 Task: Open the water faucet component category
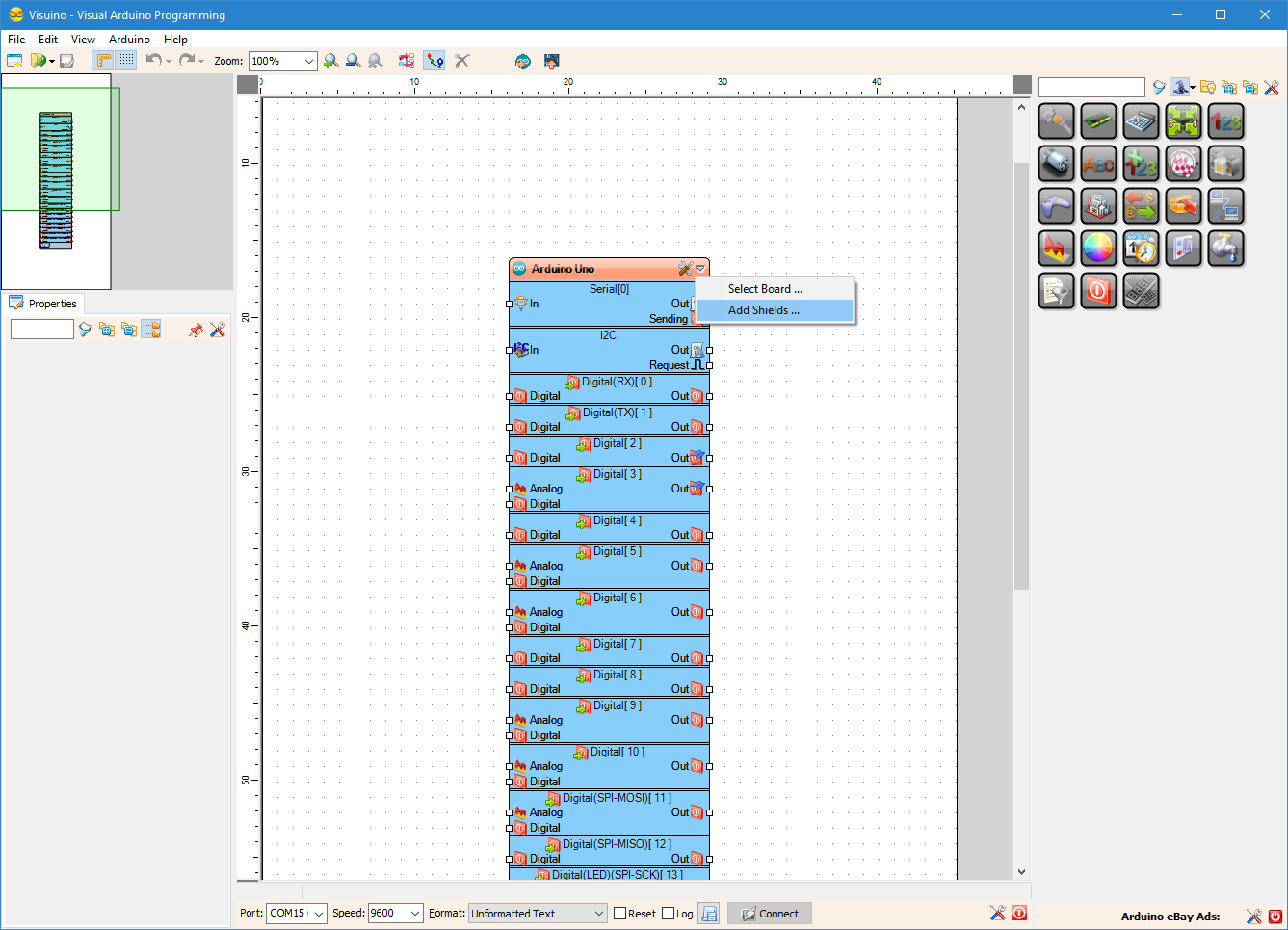click(x=1226, y=249)
